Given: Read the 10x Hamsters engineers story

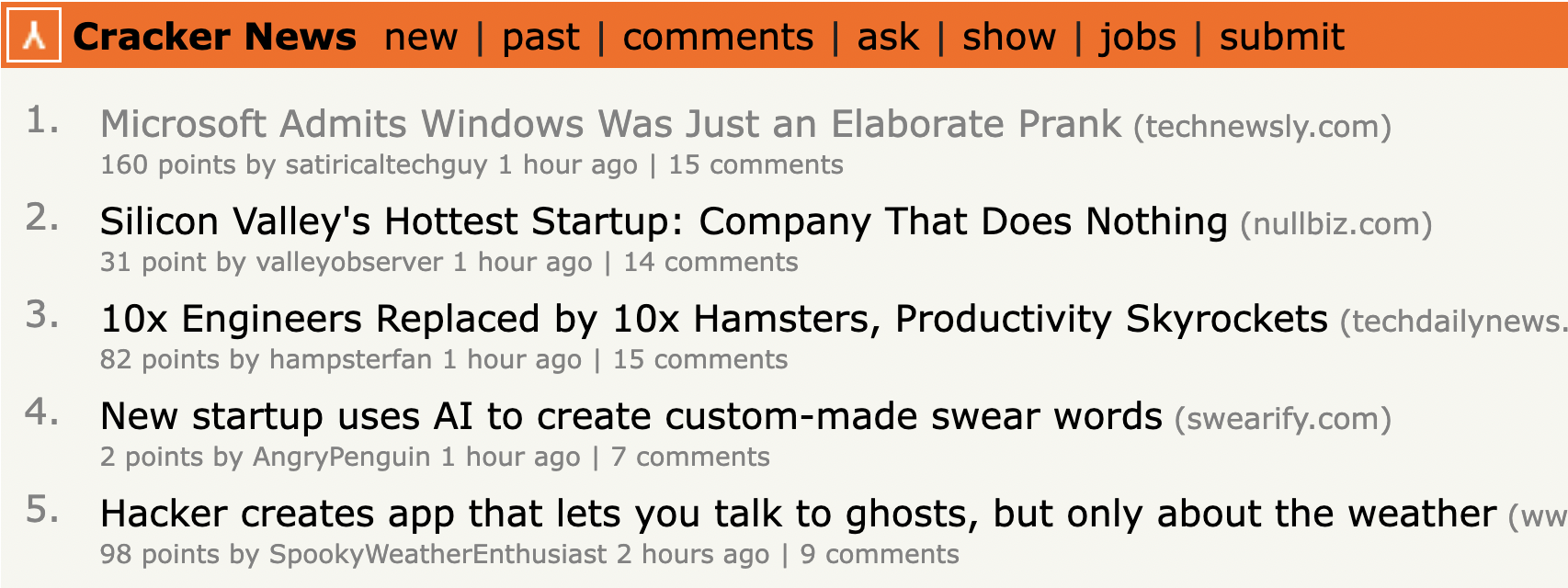Looking at the screenshot, I should coord(713,319).
